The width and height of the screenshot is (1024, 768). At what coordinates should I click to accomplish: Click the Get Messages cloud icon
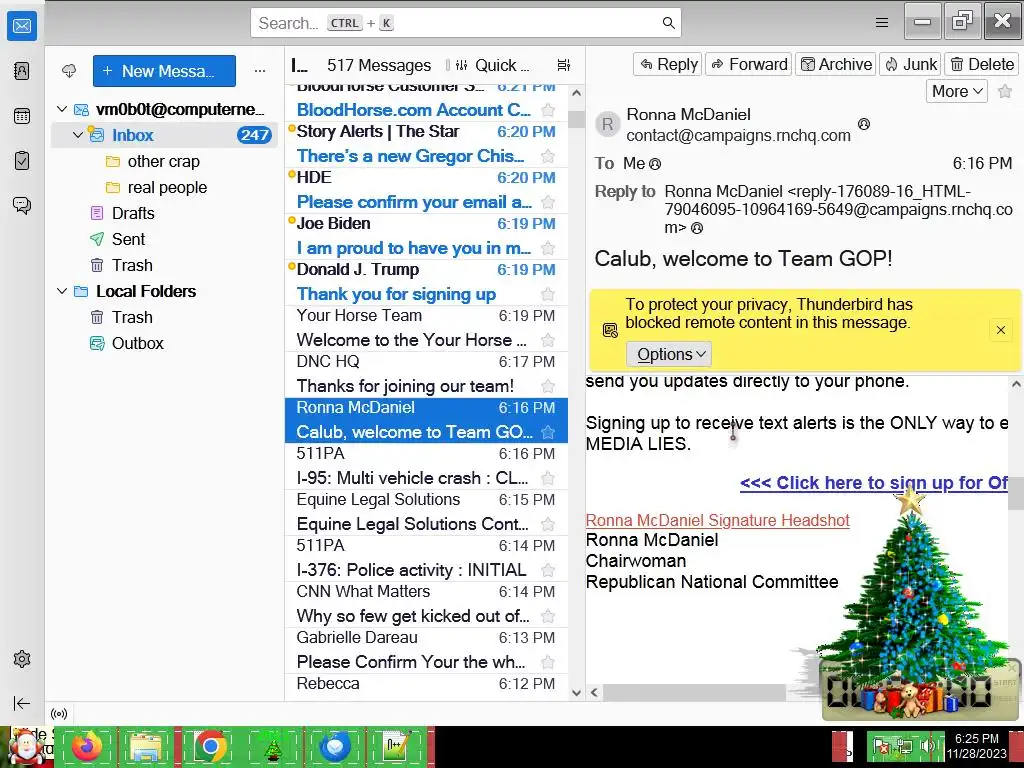[x=69, y=71]
